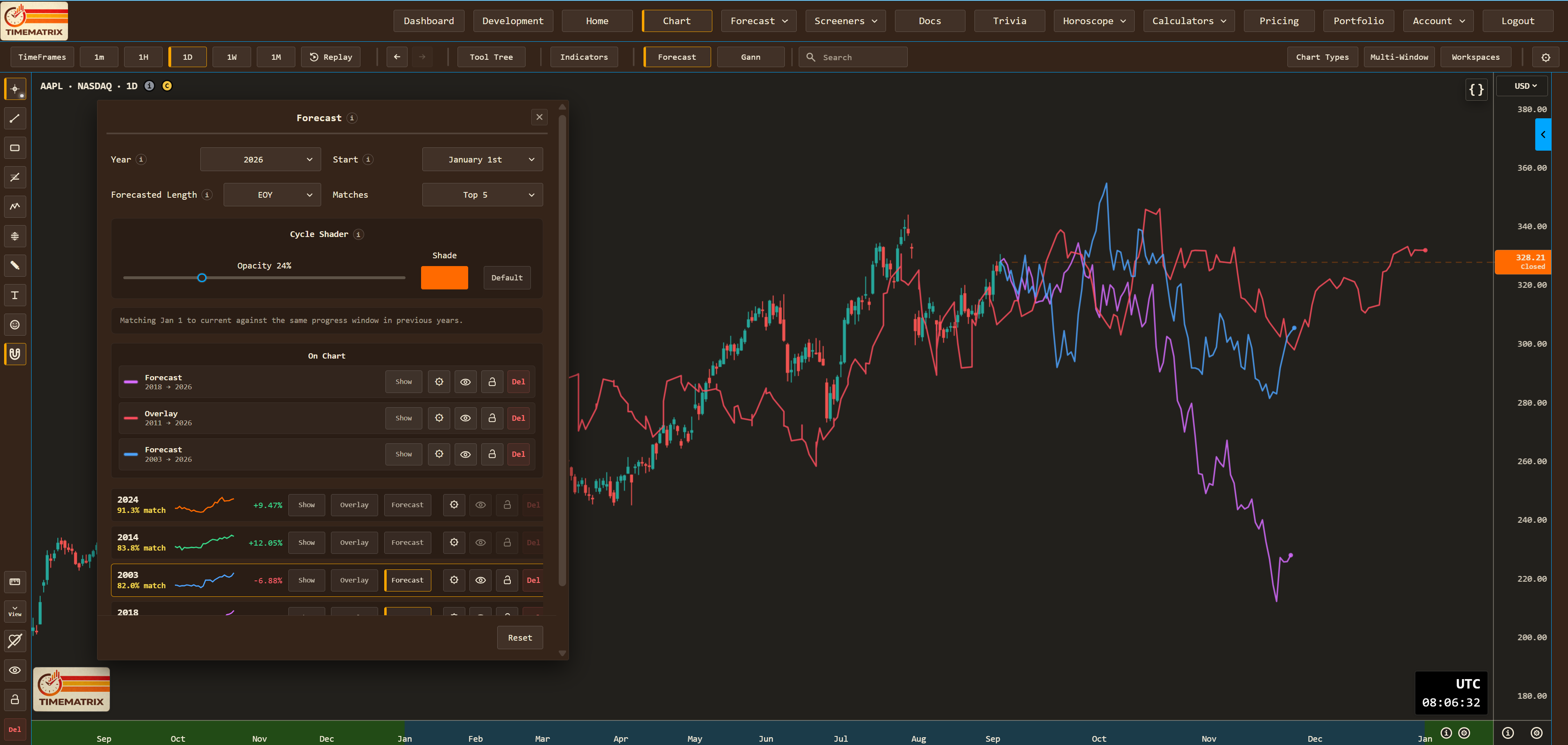The image size is (1568, 745).
Task: Open the Year 2026 dropdown
Action: [x=260, y=159]
